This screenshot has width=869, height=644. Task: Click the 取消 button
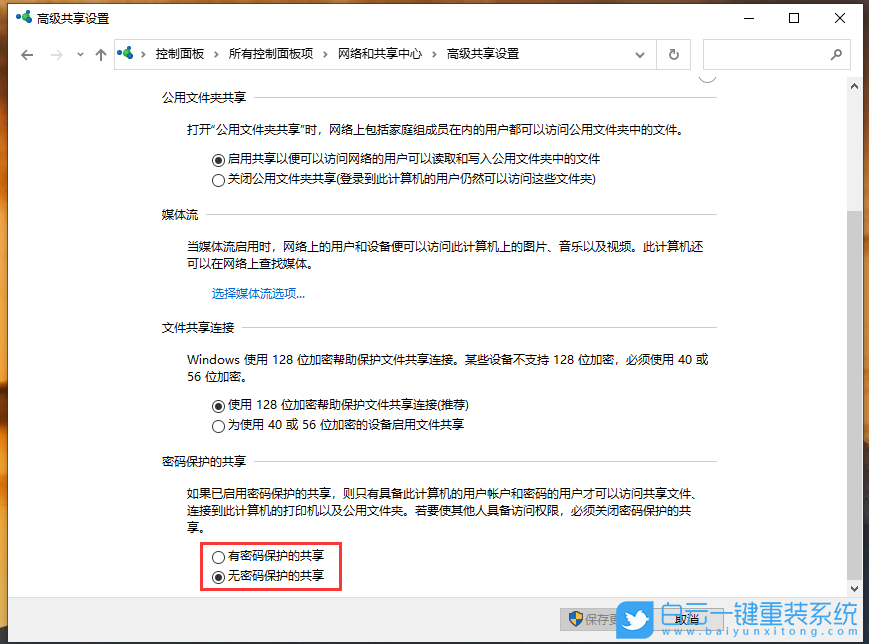(686, 619)
